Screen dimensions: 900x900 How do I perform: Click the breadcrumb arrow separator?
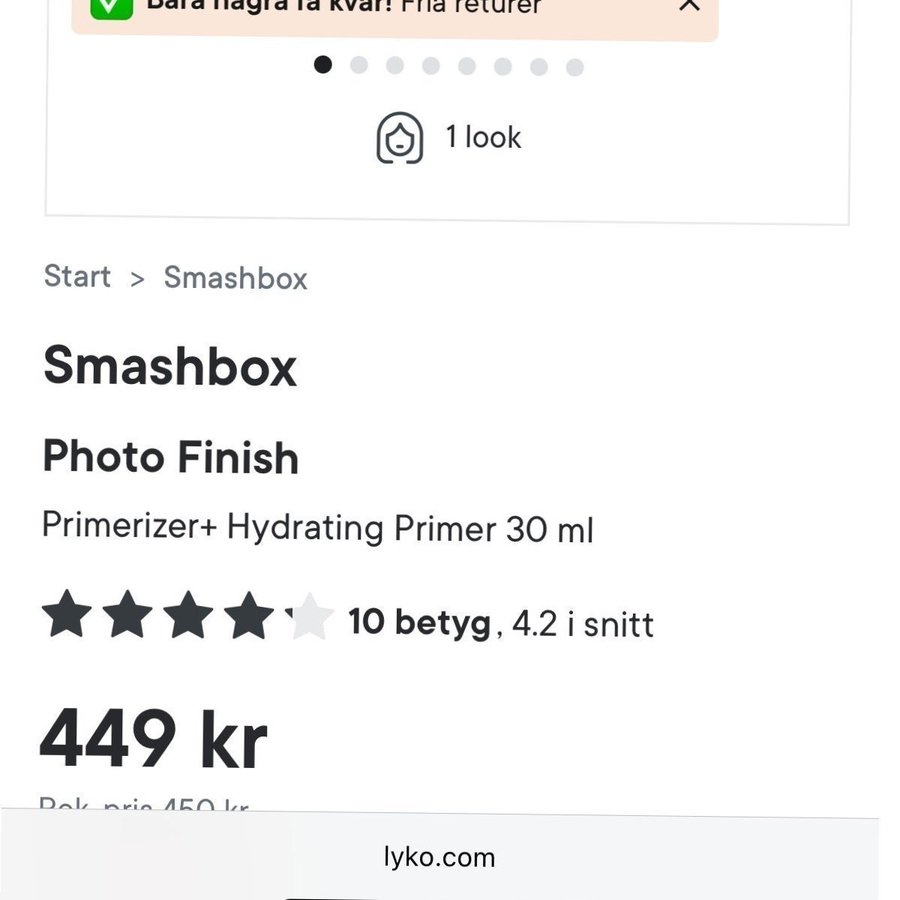[138, 279]
